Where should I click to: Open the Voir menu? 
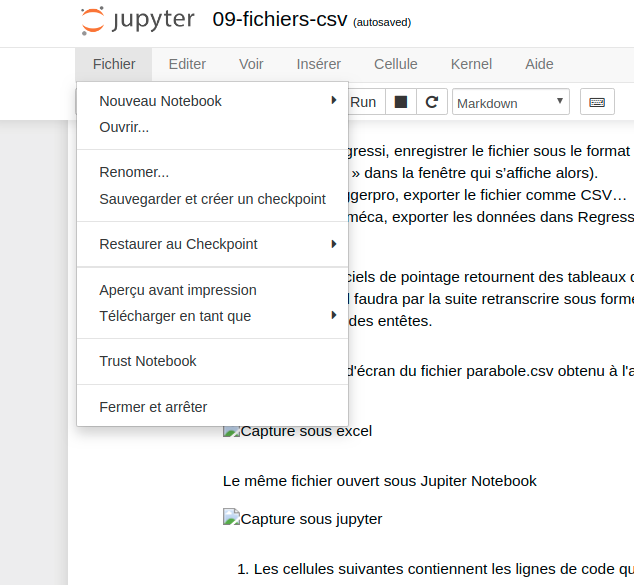coord(251,64)
